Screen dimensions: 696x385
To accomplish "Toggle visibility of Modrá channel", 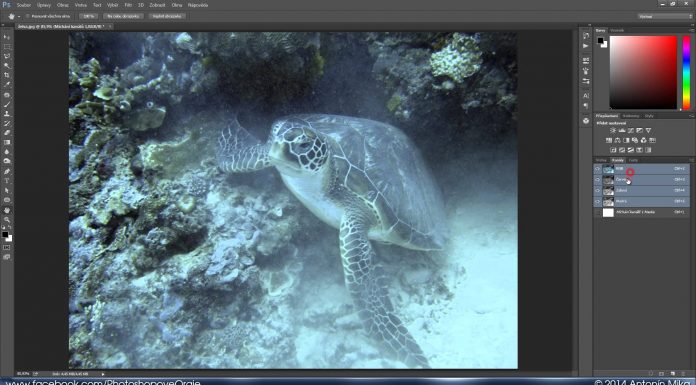I will 597,202.
